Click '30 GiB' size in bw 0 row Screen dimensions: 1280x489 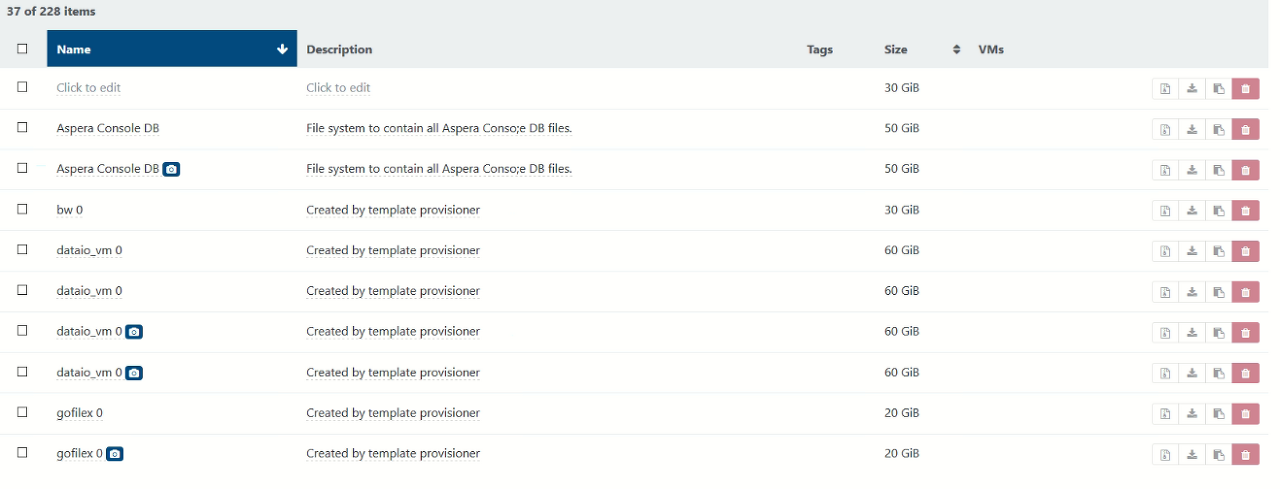pos(902,210)
